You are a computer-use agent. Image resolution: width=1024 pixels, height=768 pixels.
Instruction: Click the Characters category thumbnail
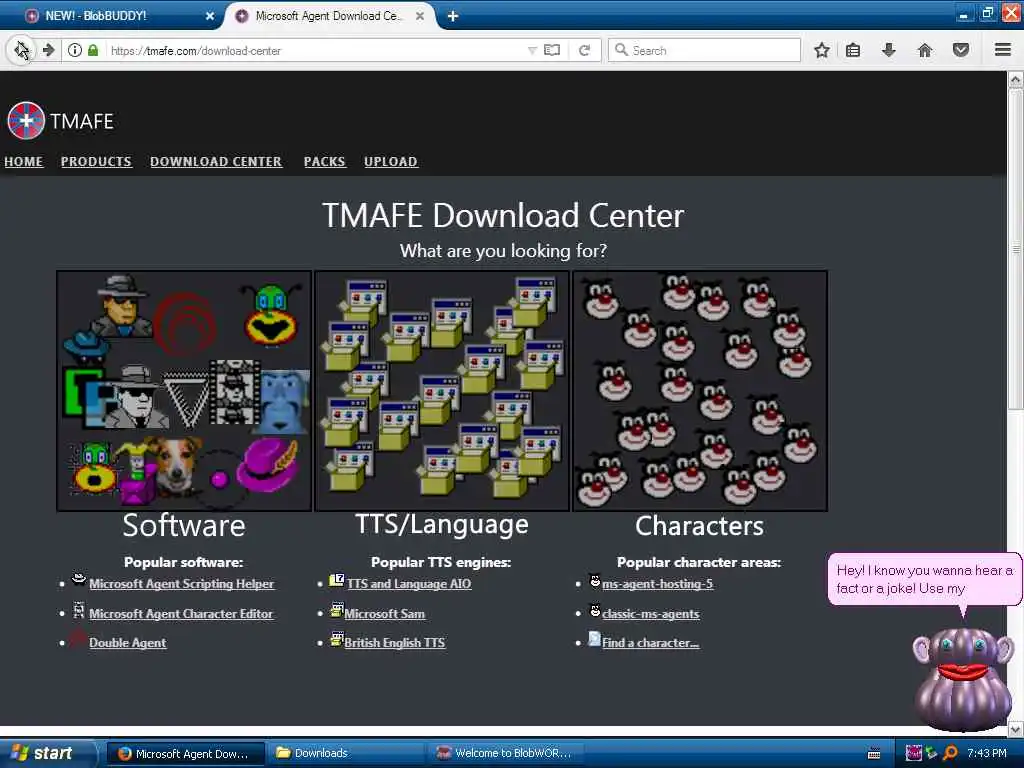[x=700, y=391]
